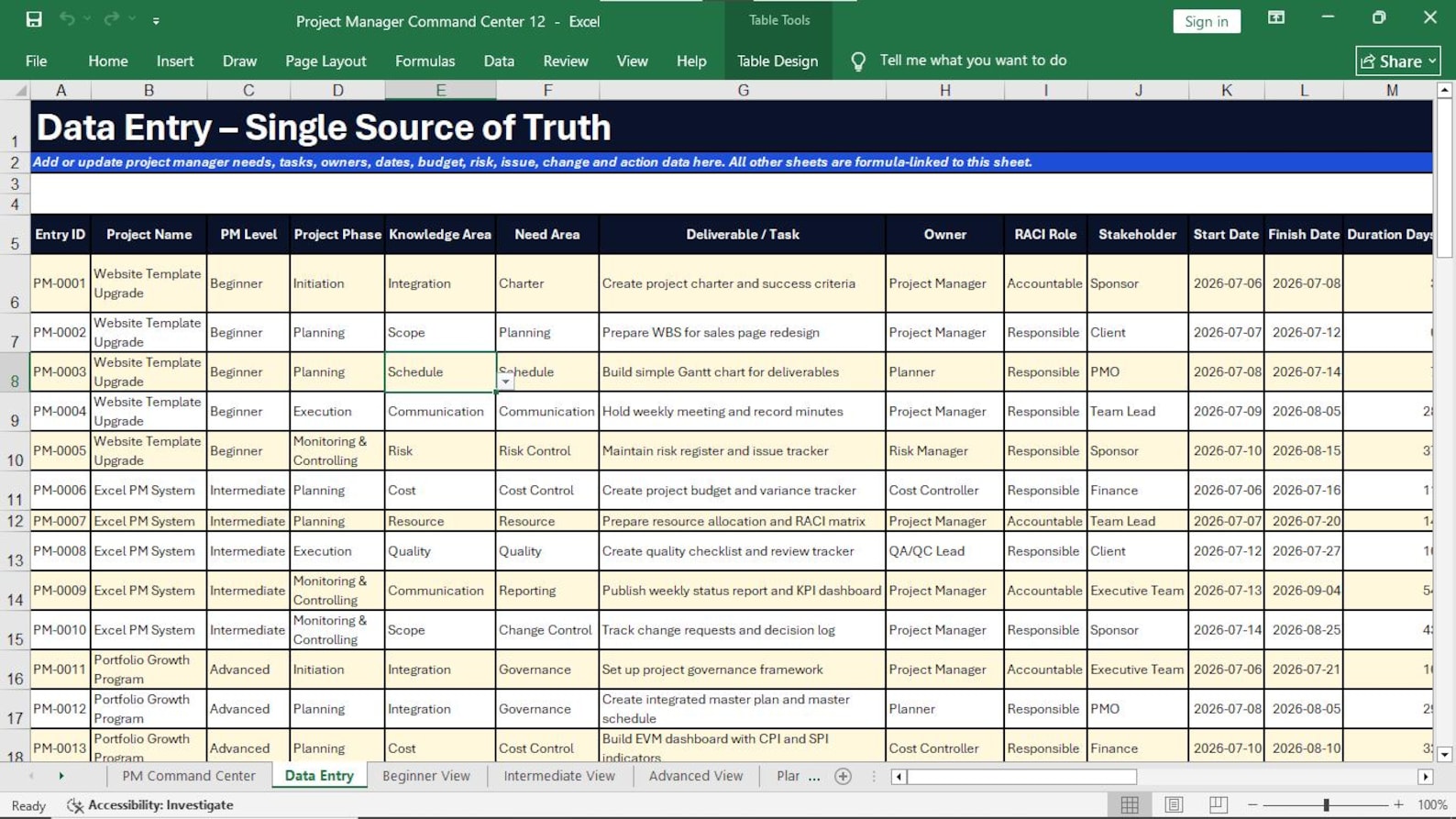Click the Save icon in title bar
Screen dimensions: 1456x819
[x=34, y=19]
